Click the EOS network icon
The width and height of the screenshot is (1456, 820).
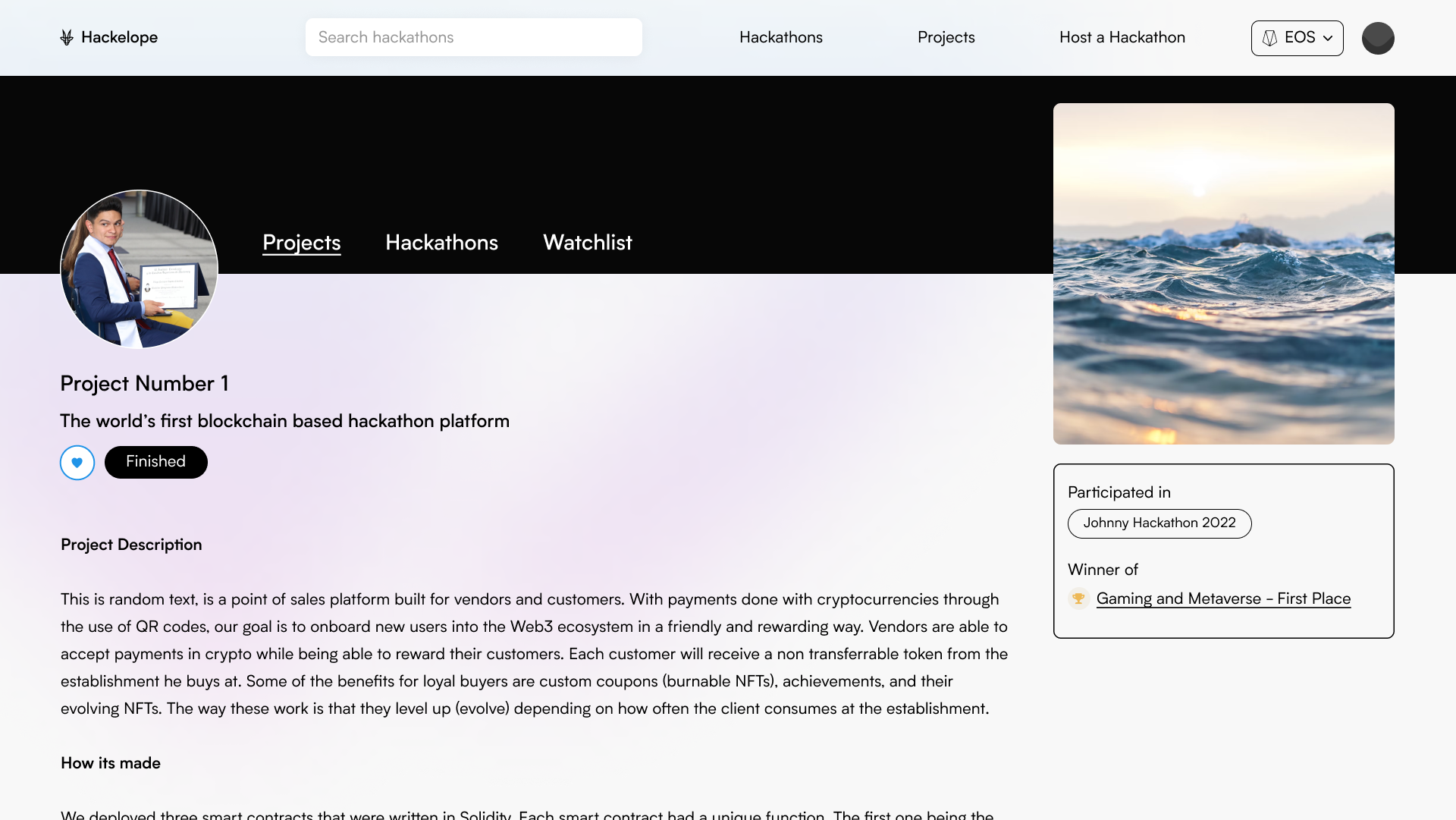1269,38
